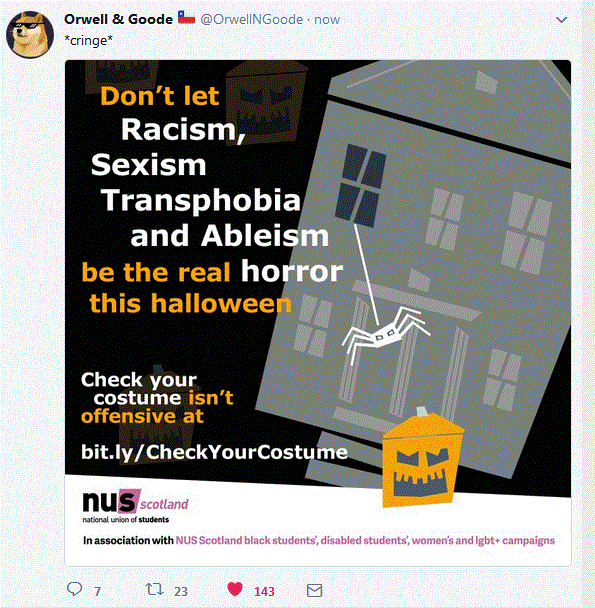Click the NUS Scotland logo in poster
This screenshot has height=608, width=595.
point(135,506)
